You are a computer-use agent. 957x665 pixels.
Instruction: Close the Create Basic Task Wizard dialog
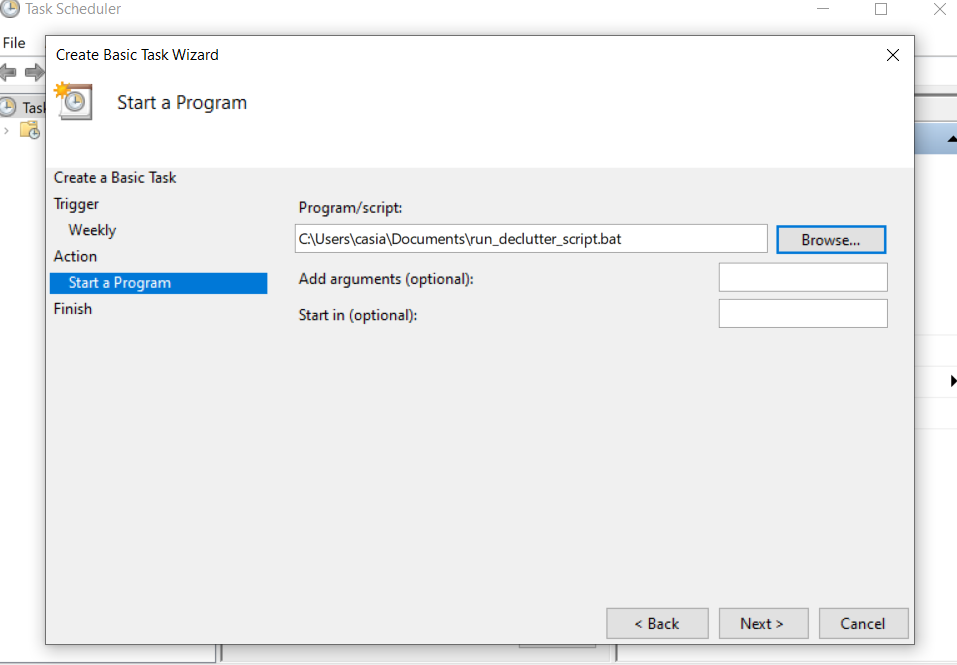coord(893,55)
